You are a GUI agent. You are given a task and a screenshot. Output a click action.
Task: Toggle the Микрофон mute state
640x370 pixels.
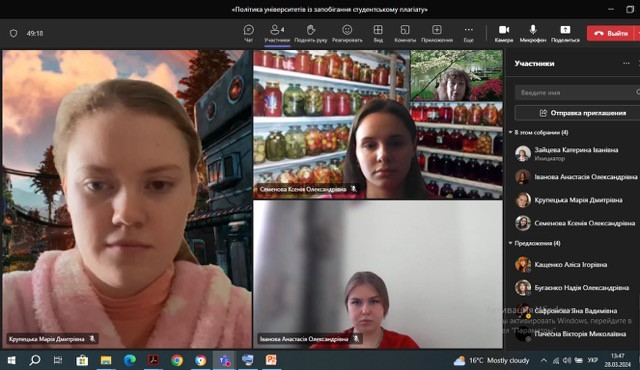tap(533, 33)
